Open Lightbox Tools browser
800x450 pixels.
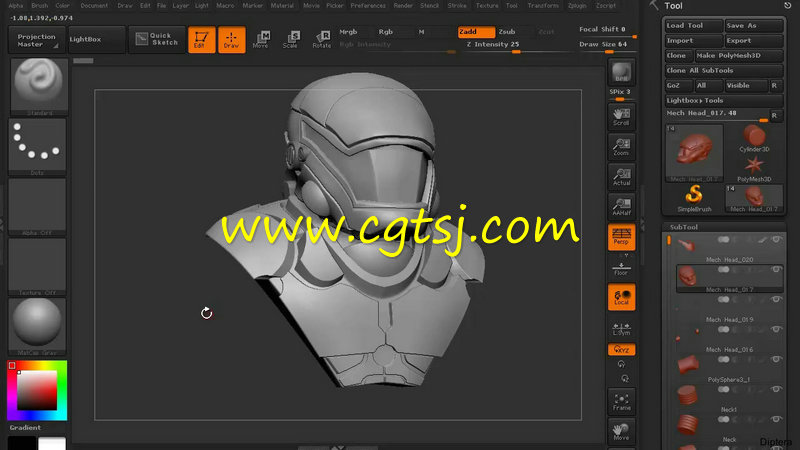(723, 101)
